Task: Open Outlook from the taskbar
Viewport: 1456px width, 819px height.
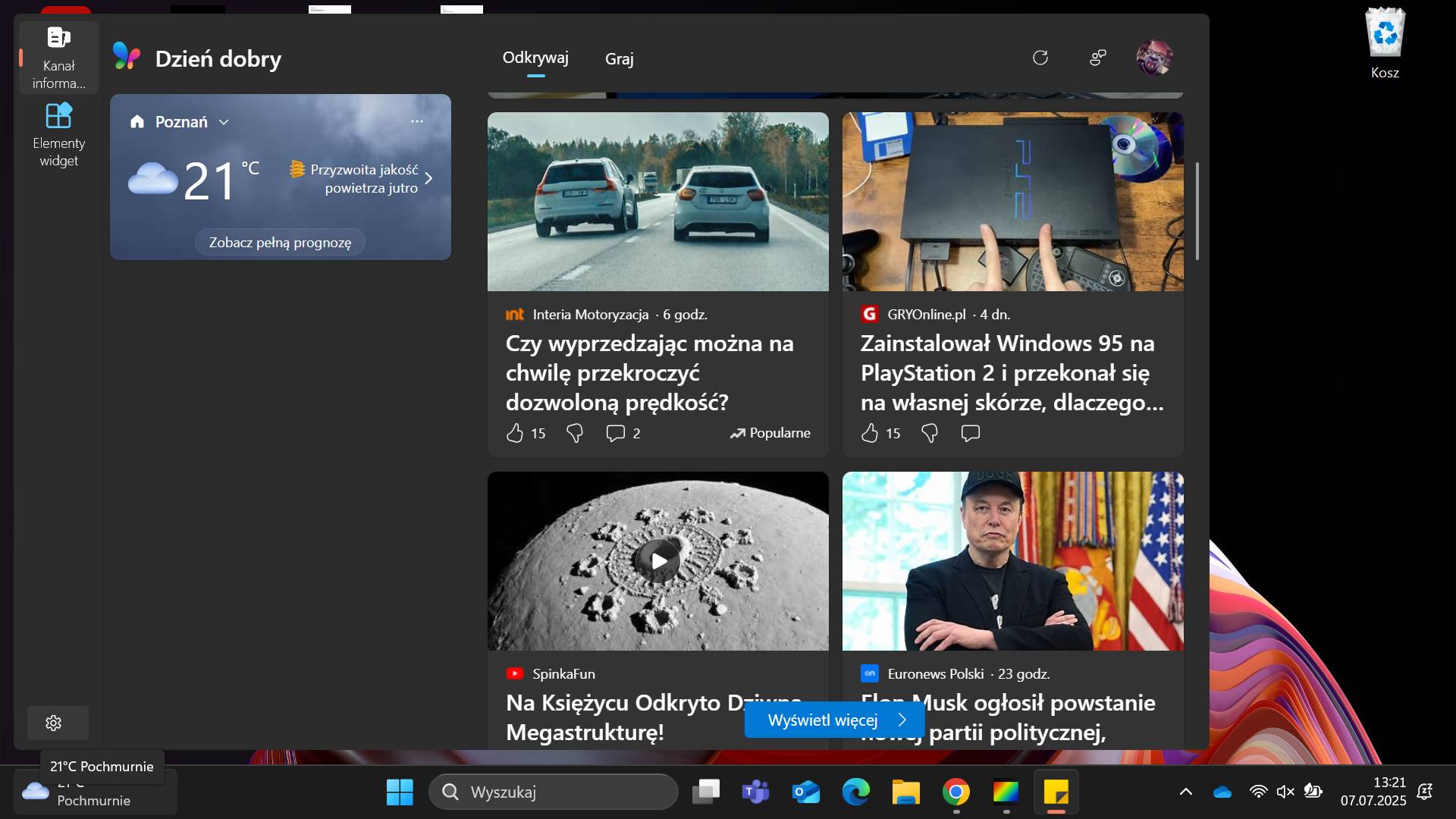Action: [805, 792]
